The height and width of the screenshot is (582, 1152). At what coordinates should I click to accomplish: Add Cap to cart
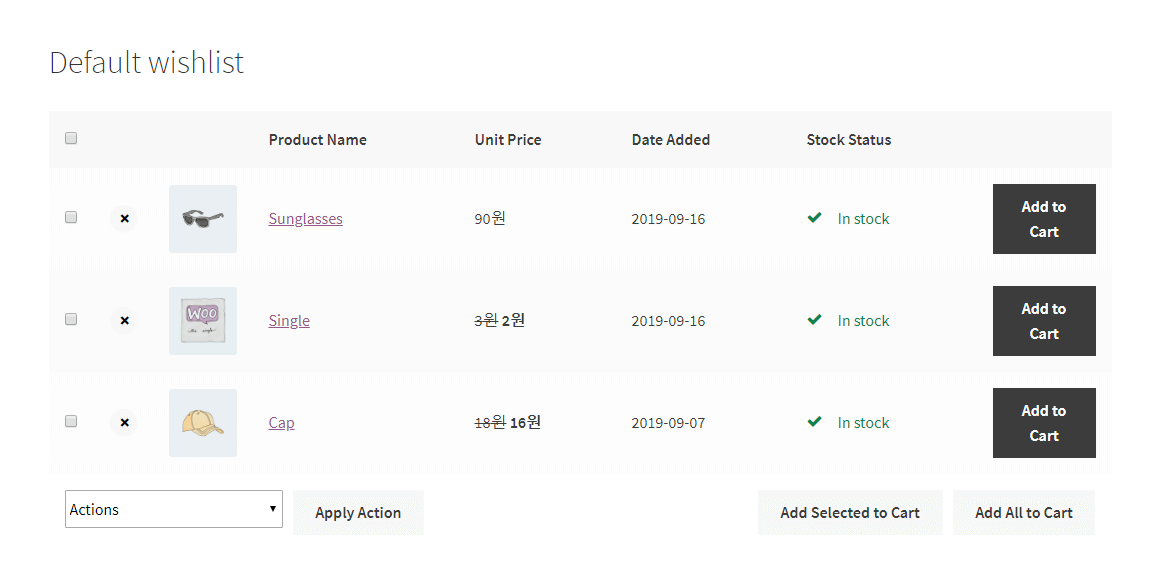[x=1044, y=423]
